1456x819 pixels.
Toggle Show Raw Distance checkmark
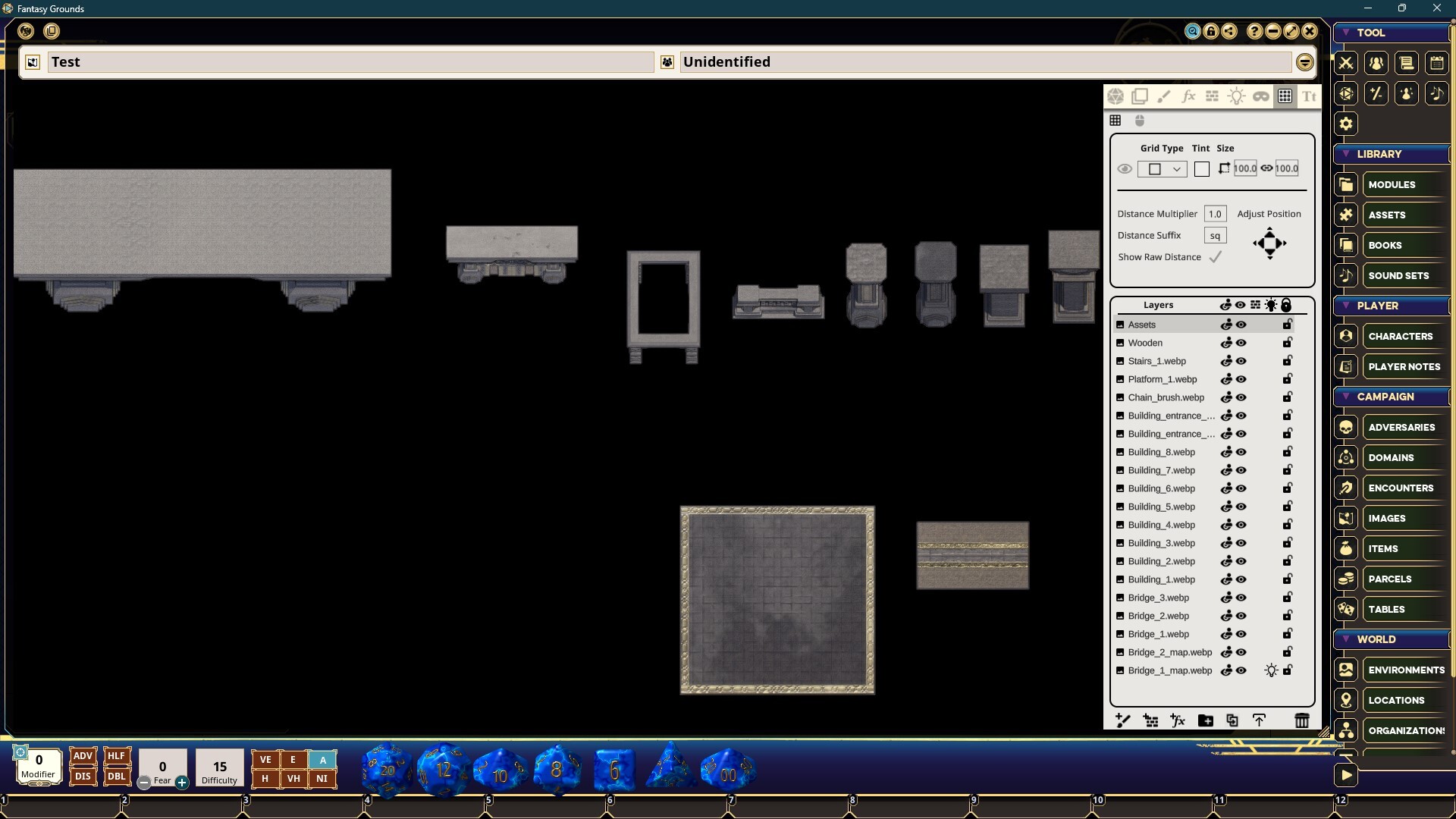point(1216,257)
